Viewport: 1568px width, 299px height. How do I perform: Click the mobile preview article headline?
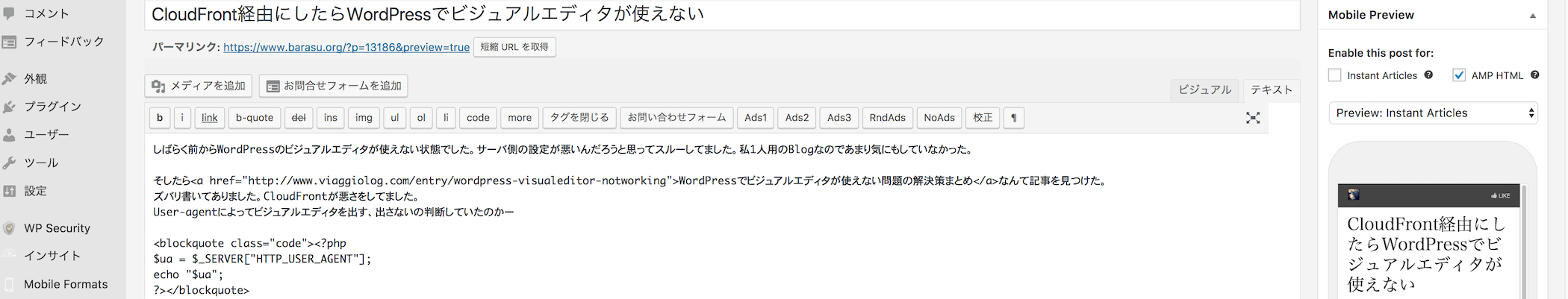pos(1426,254)
